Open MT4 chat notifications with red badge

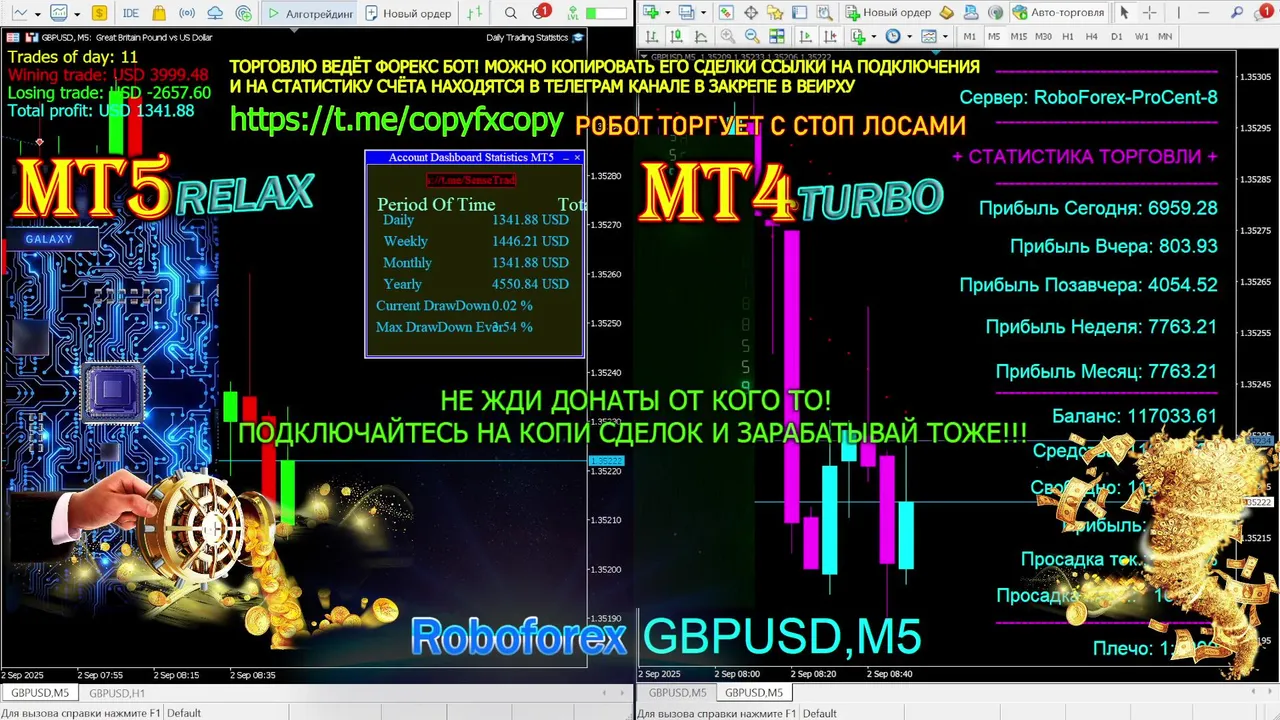(x=1262, y=12)
